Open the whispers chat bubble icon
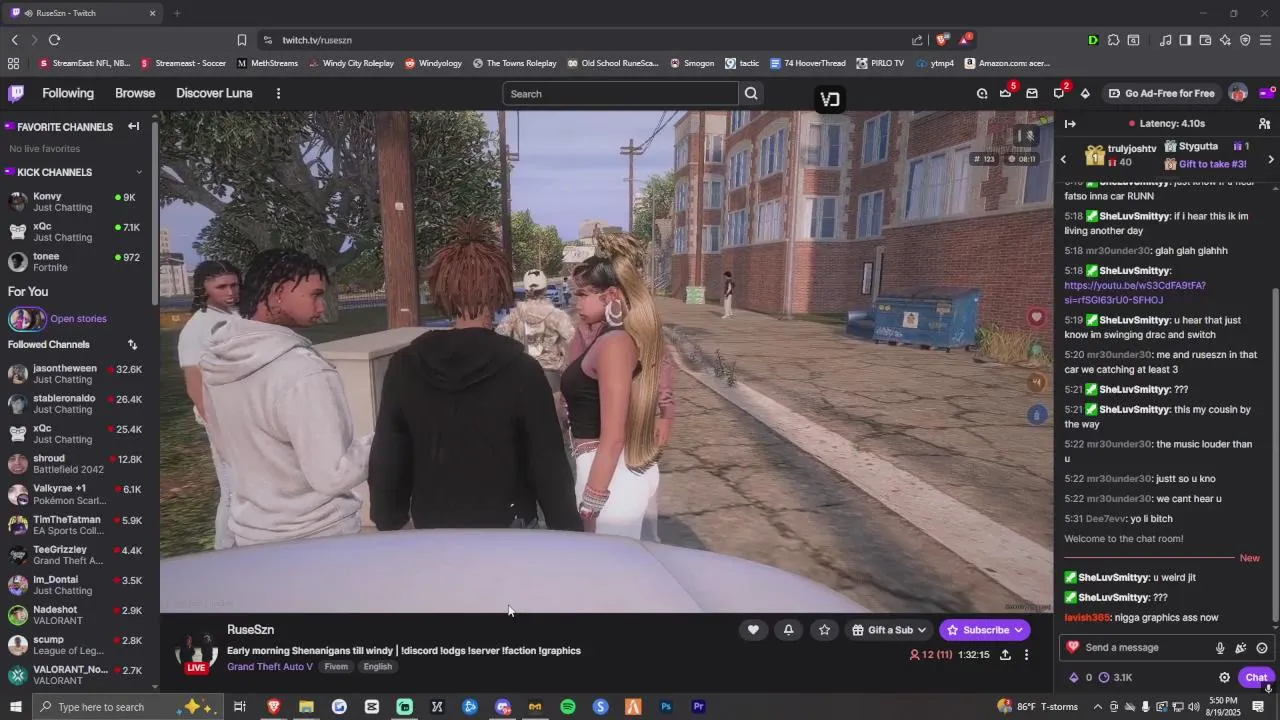Screen dimensions: 1280x720 point(1059,93)
